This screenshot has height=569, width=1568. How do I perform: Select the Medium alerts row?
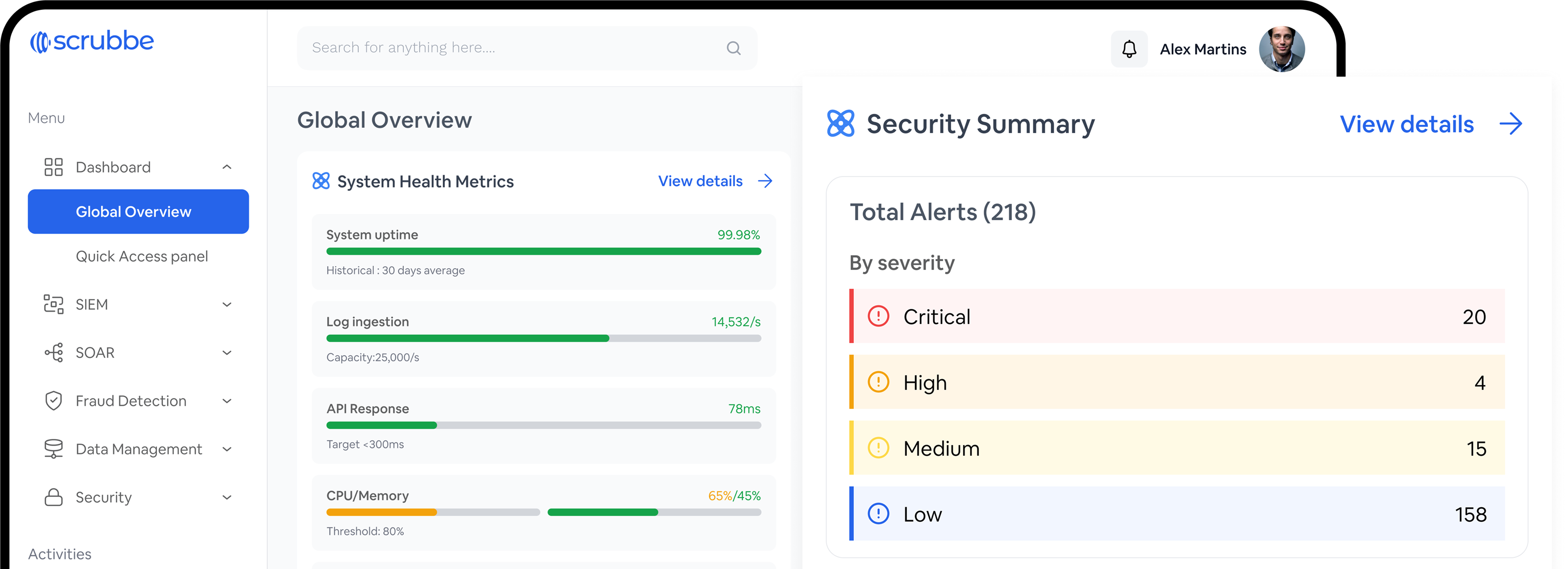[1177, 448]
